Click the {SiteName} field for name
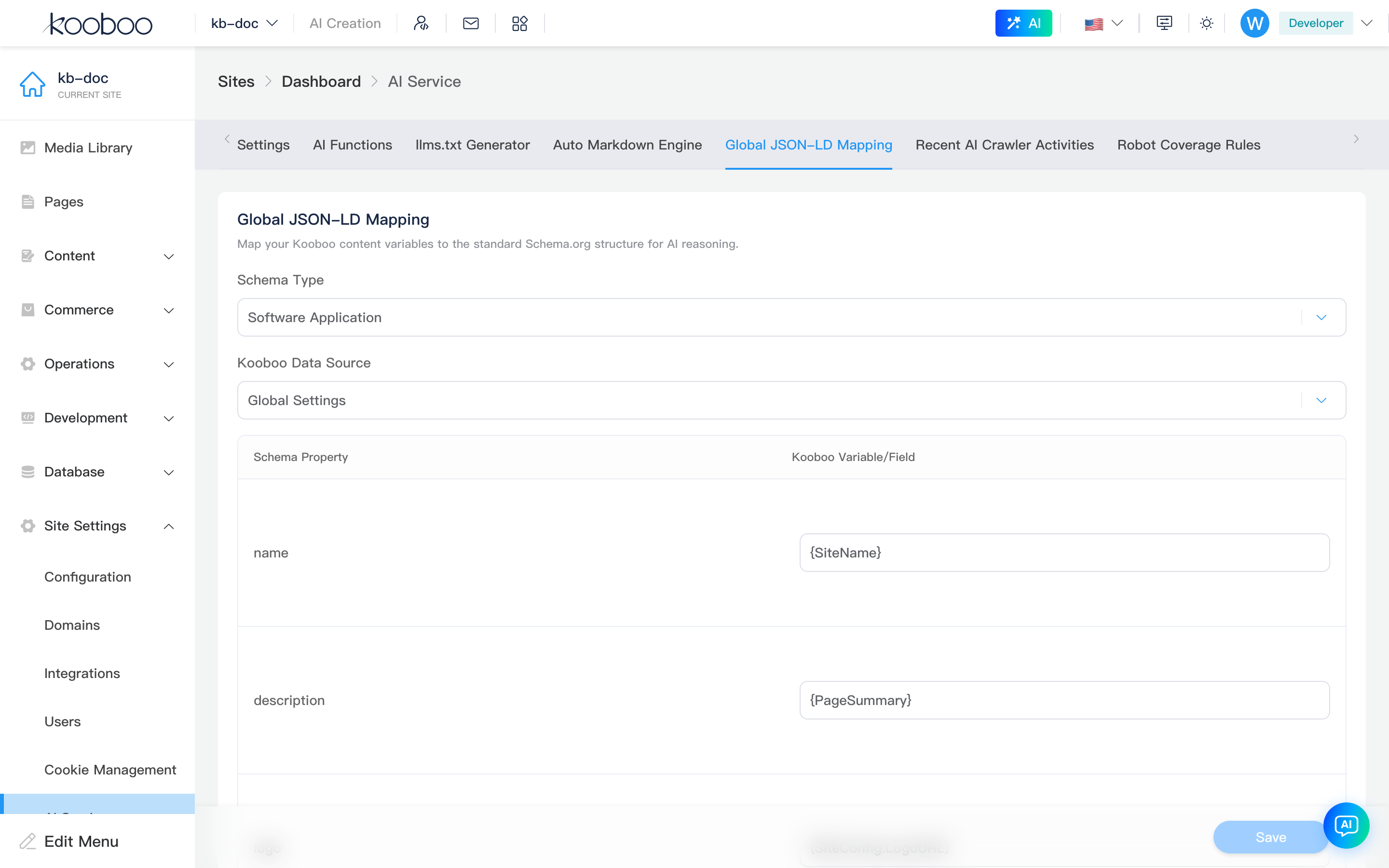 click(x=1065, y=553)
